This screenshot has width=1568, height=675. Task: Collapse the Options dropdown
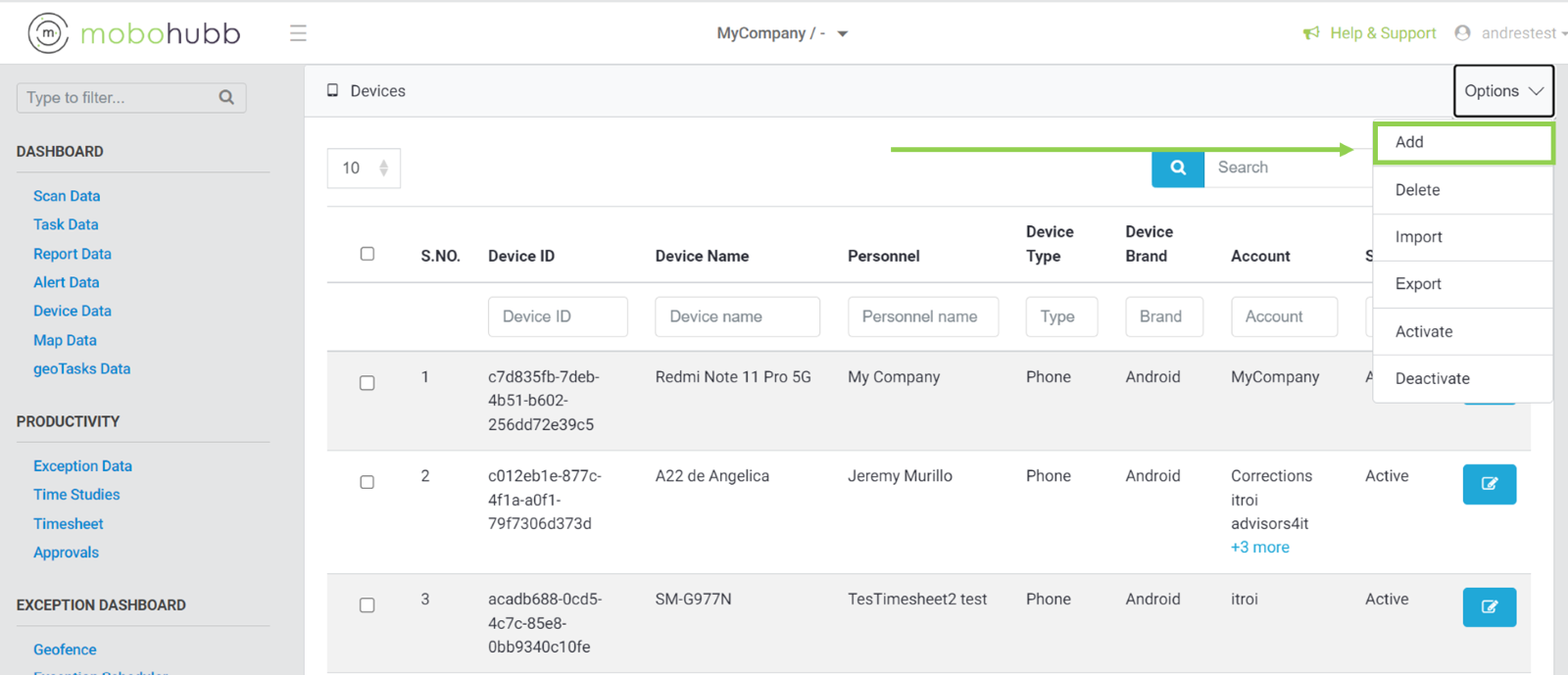coord(1502,91)
